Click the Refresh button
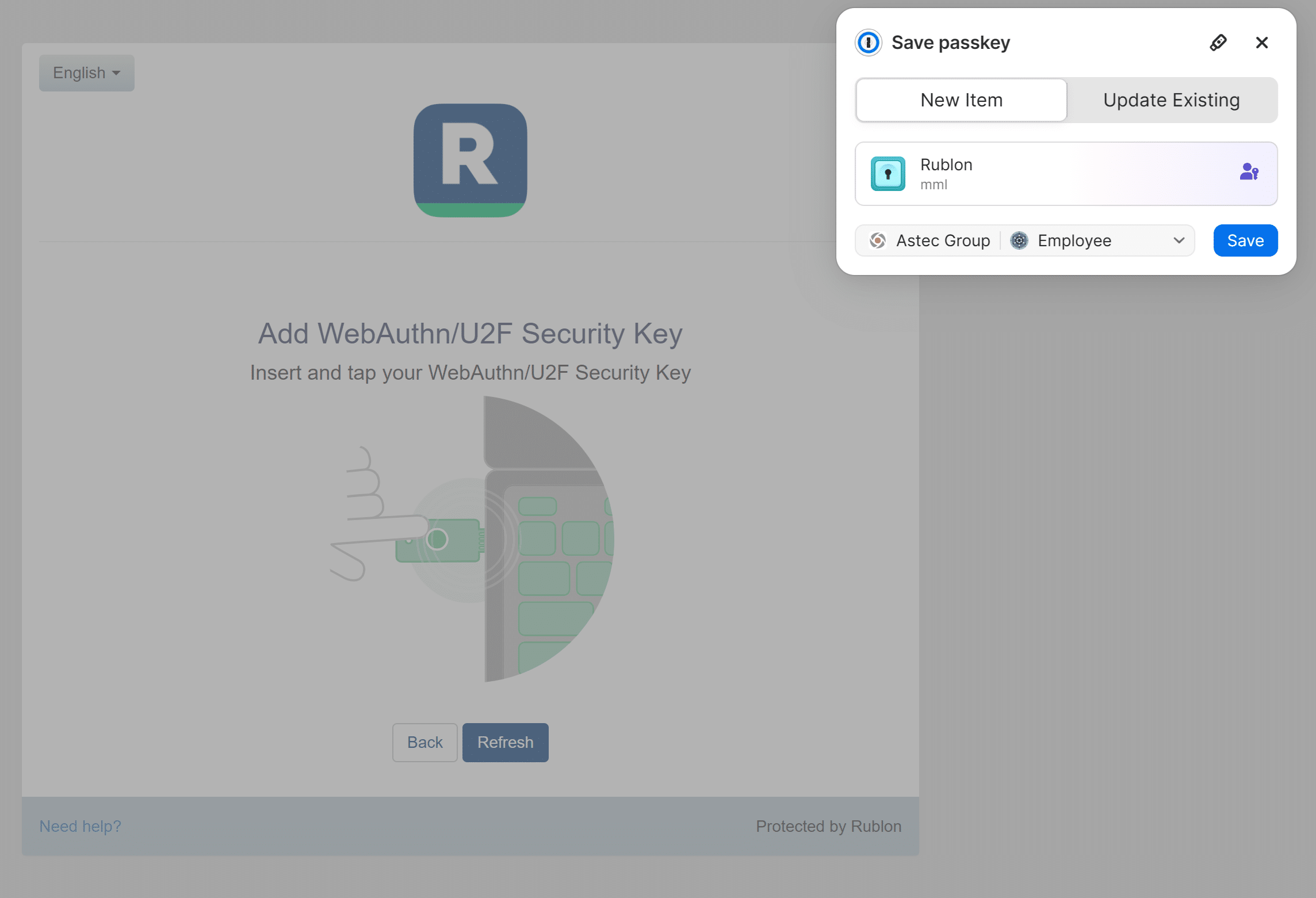 (x=505, y=742)
